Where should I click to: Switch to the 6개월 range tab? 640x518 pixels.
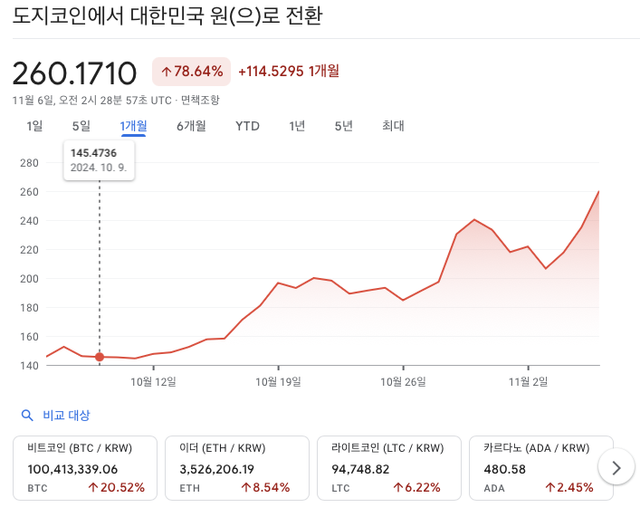pos(191,126)
